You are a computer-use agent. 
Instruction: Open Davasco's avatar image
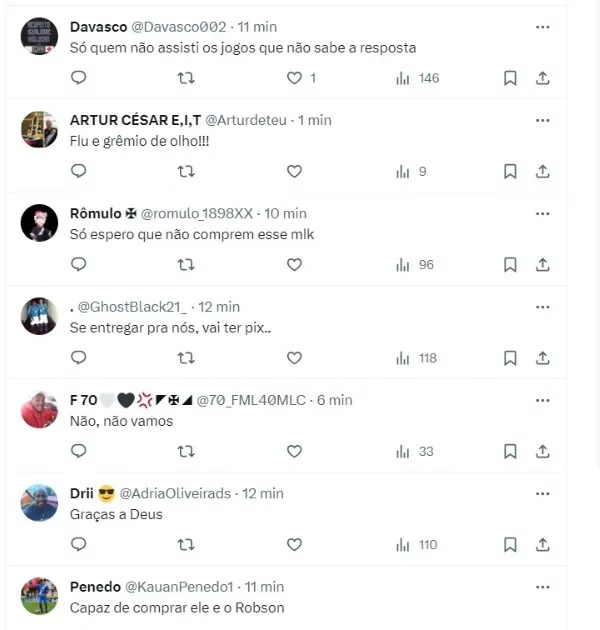(x=39, y=36)
